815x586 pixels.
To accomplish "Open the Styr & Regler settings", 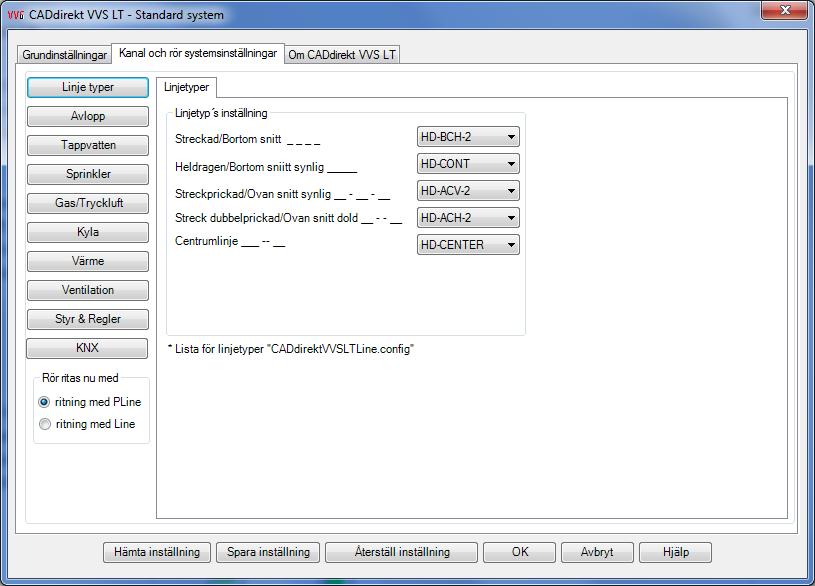I will click(x=88, y=319).
